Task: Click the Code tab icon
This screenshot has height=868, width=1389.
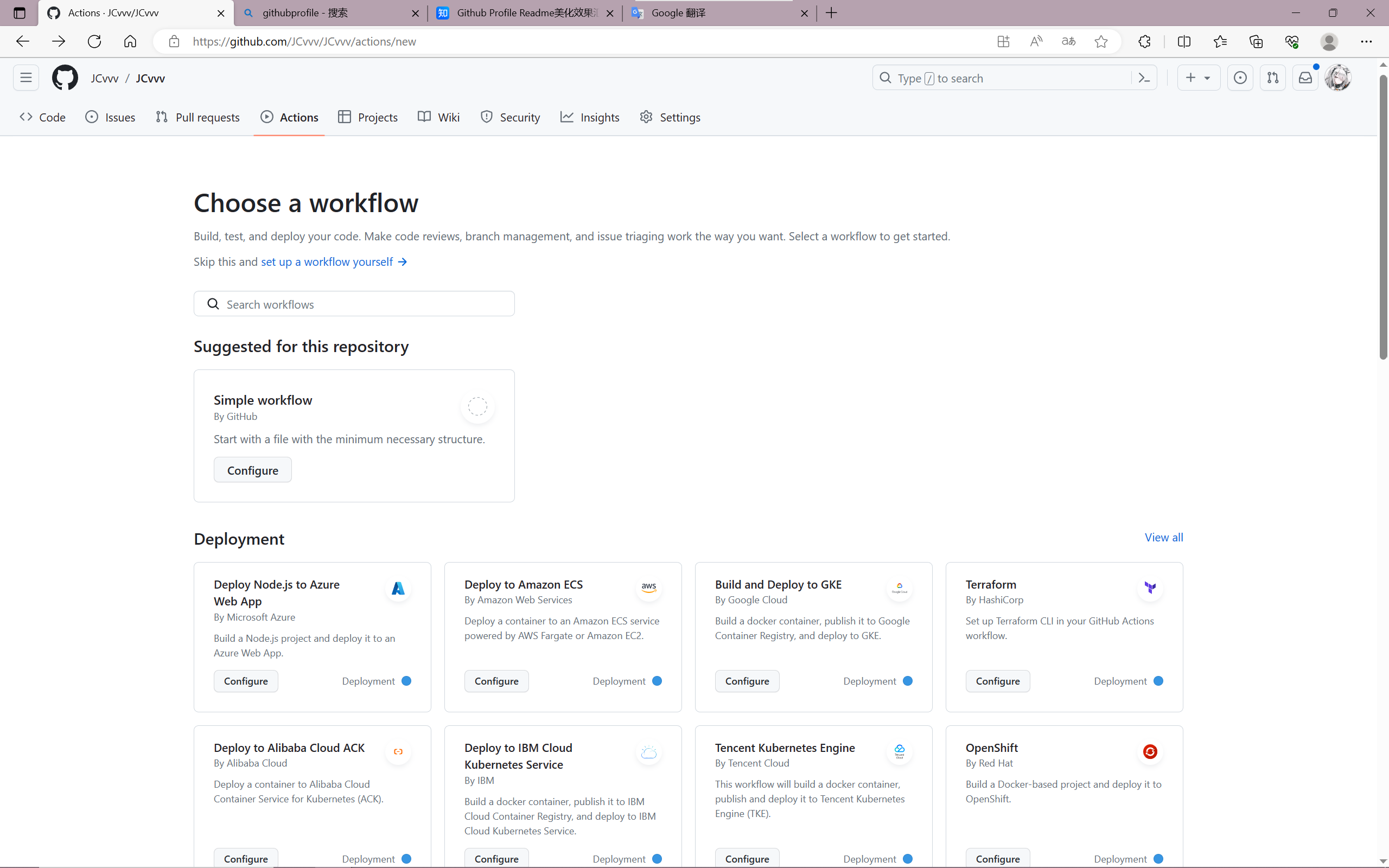Action: tap(27, 117)
